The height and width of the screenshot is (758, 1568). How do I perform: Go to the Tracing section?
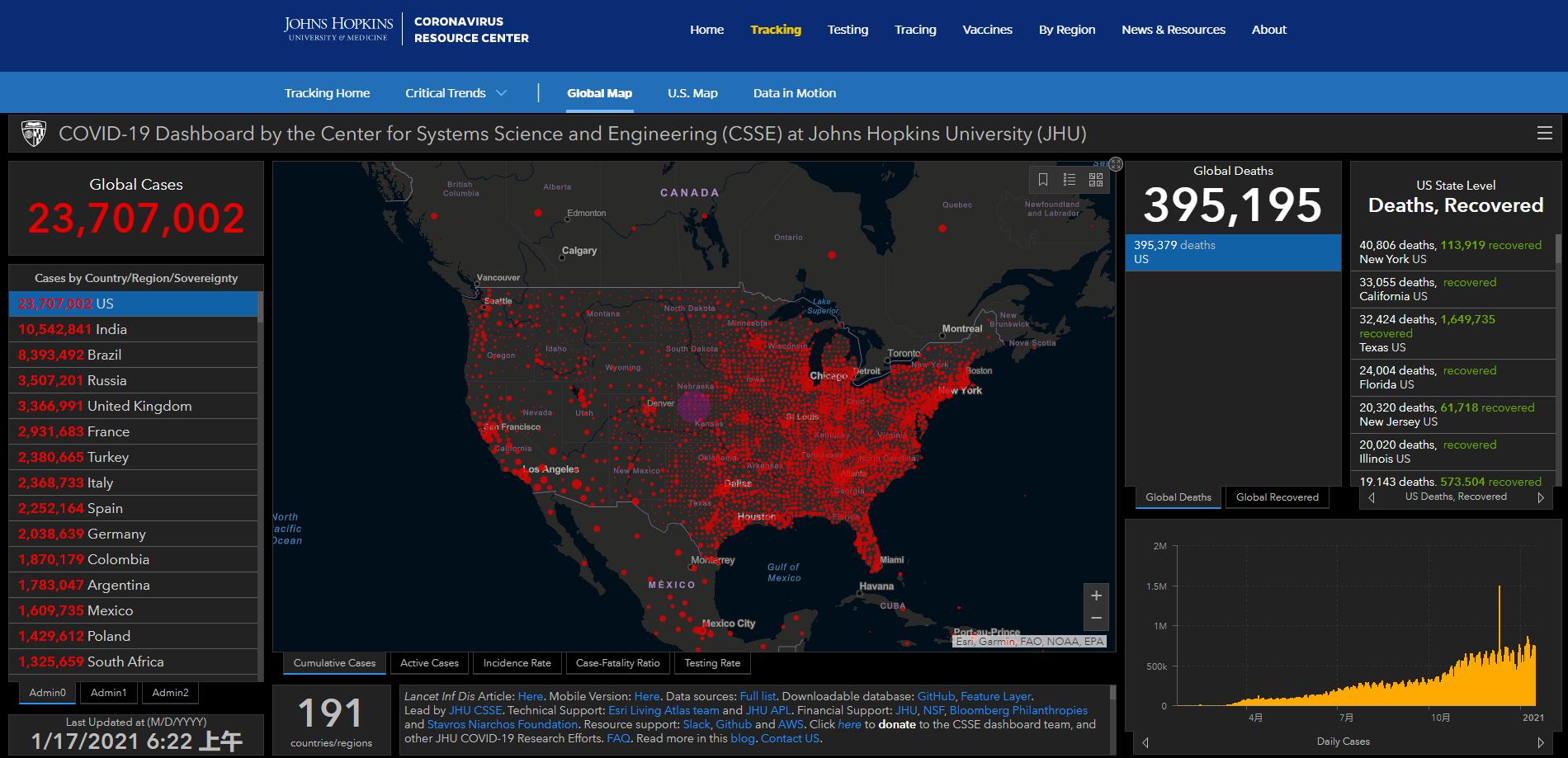915,30
